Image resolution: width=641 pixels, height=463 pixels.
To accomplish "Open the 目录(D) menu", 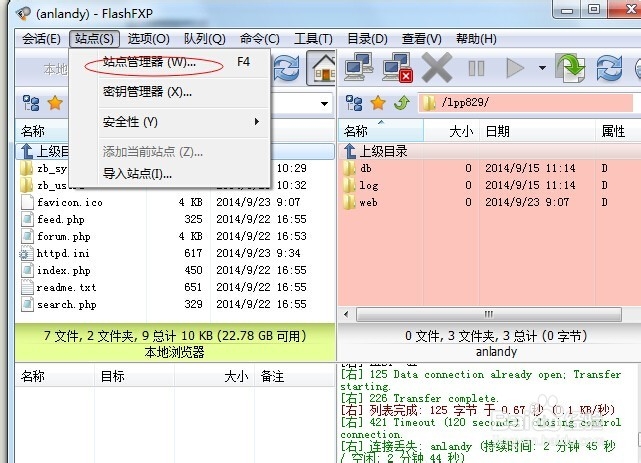I will click(x=367, y=39).
